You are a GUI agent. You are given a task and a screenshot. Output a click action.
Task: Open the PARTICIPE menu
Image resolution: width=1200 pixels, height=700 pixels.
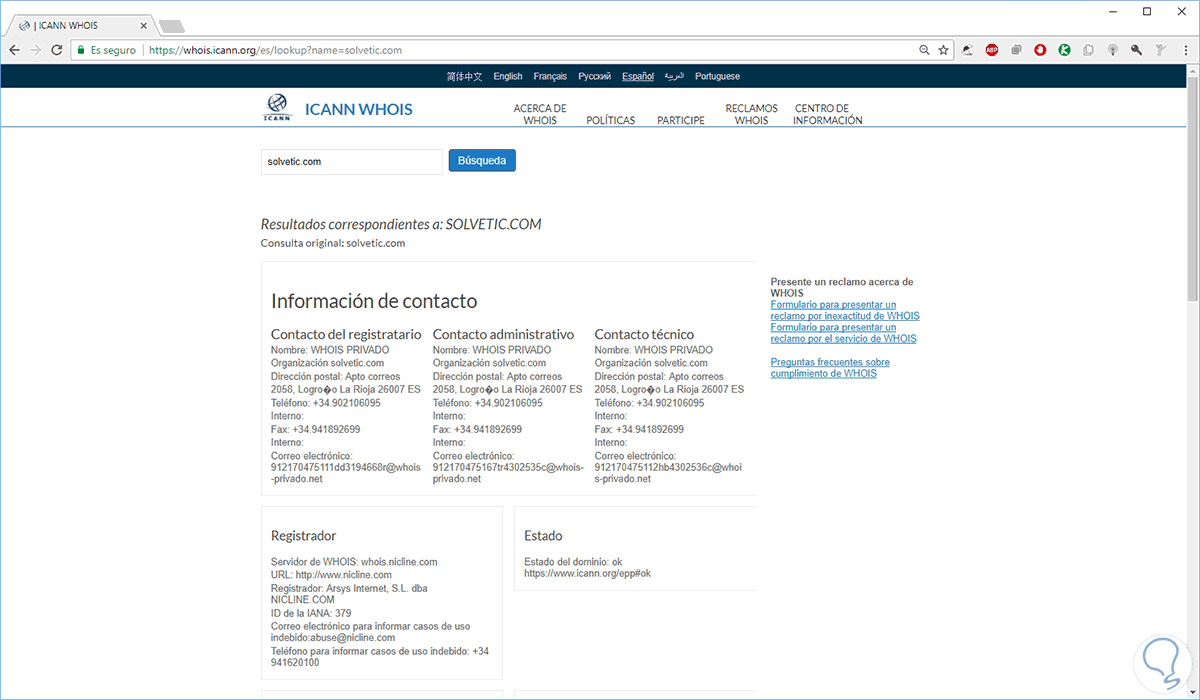[681, 120]
